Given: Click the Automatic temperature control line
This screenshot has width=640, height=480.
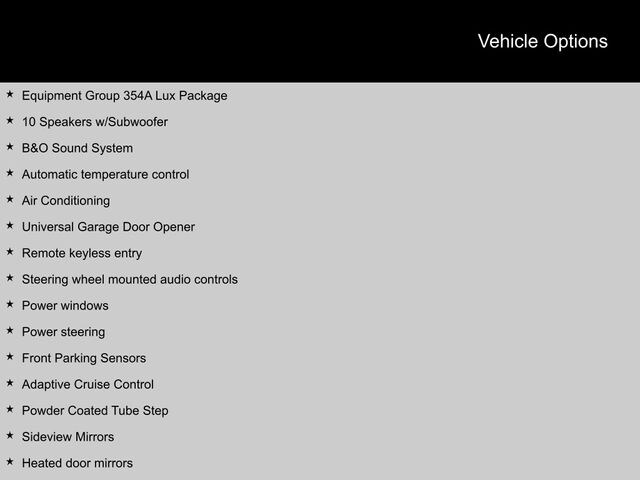Looking at the screenshot, I should point(105,174).
